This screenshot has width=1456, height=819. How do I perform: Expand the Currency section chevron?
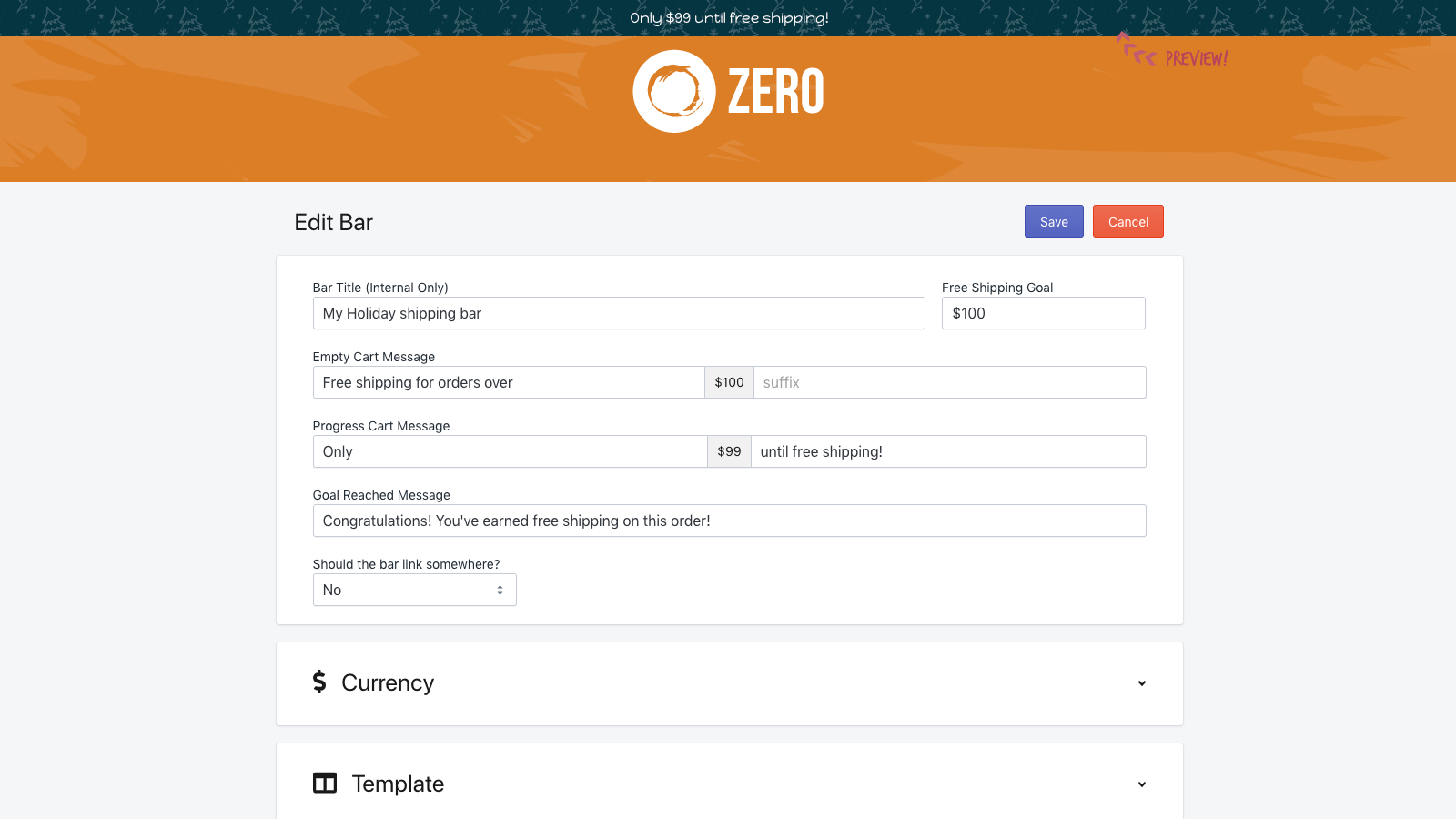(x=1141, y=683)
